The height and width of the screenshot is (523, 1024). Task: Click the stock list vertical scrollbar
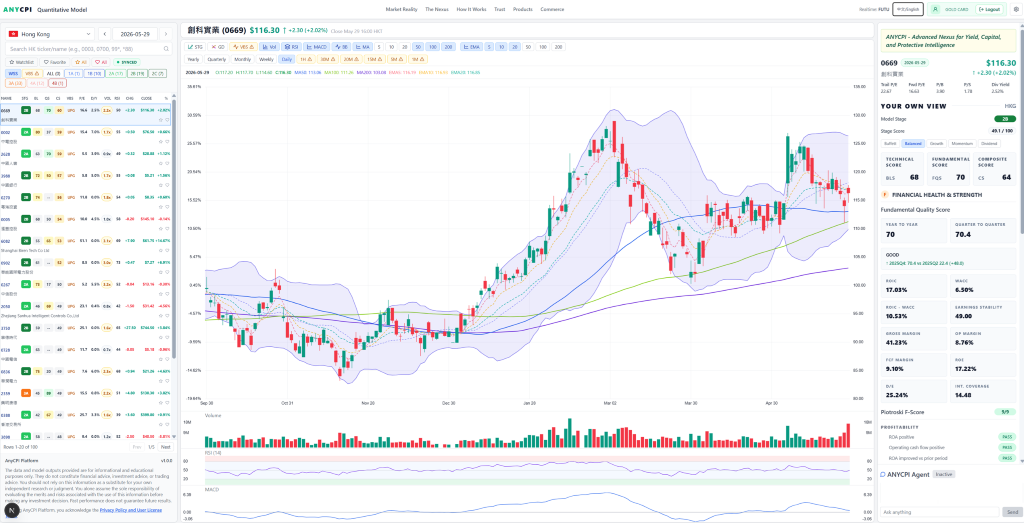pyautogui.click(x=174, y=229)
